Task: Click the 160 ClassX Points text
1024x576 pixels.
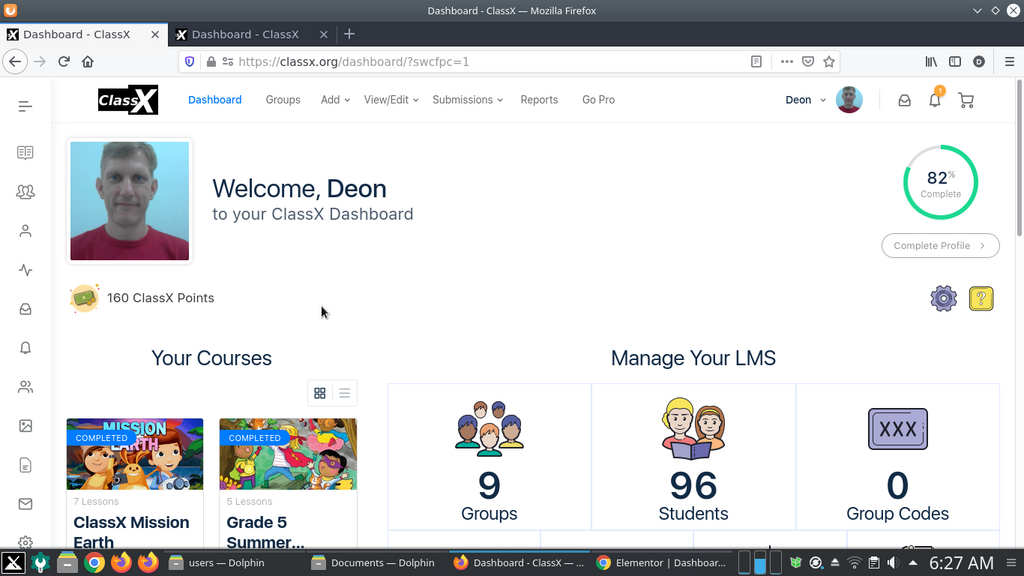Action: (161, 298)
